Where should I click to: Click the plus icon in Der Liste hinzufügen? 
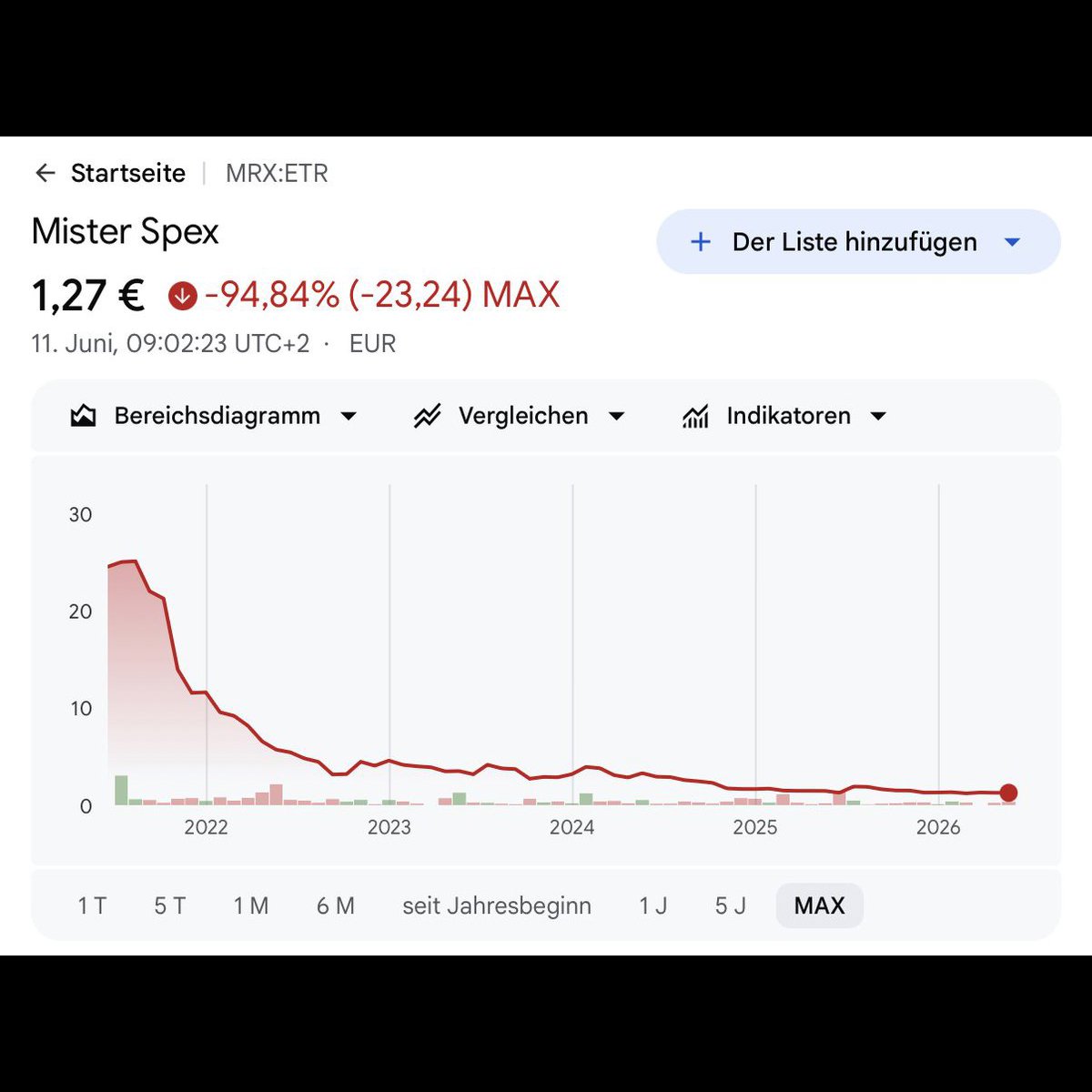700,242
